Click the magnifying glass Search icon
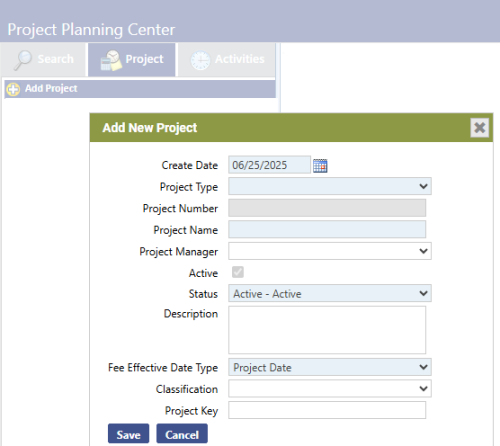This screenshot has height=446, width=500. (x=23, y=60)
